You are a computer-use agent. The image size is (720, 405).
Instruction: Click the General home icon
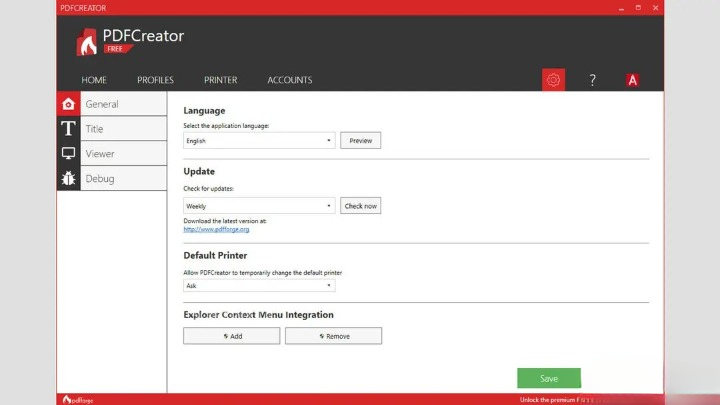(x=68, y=104)
